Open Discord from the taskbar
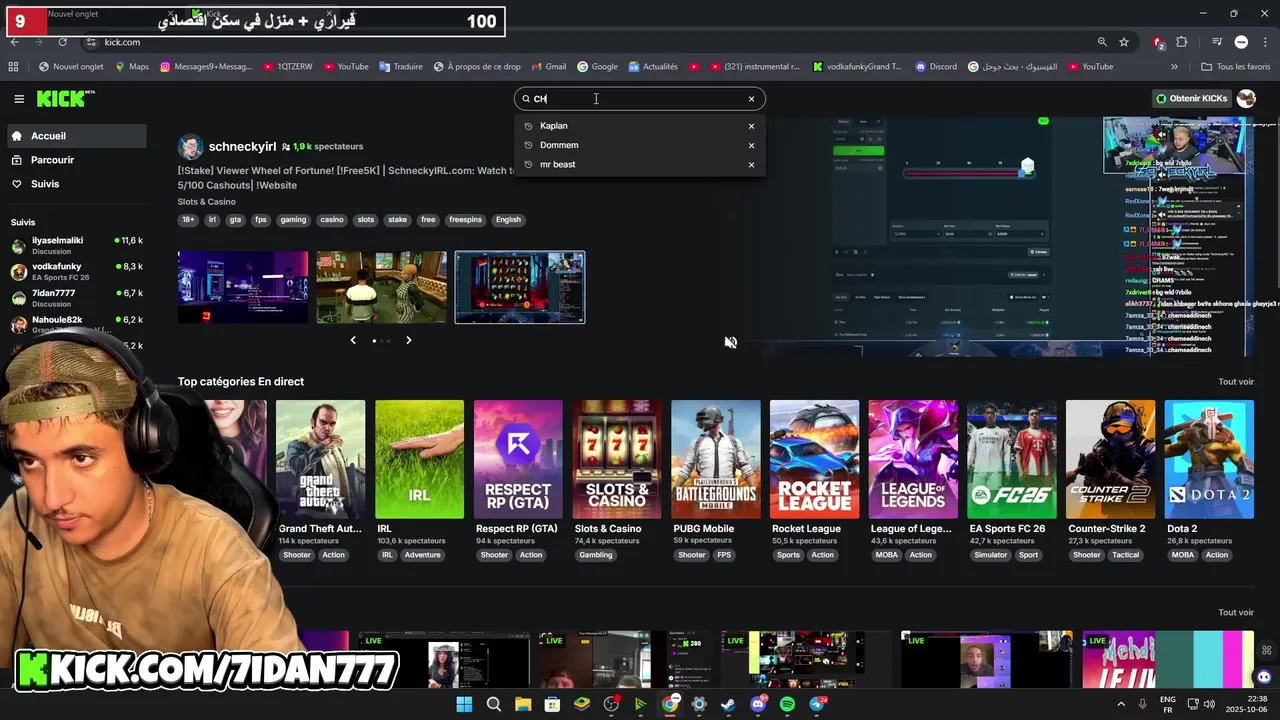1280x720 pixels. coord(758,704)
